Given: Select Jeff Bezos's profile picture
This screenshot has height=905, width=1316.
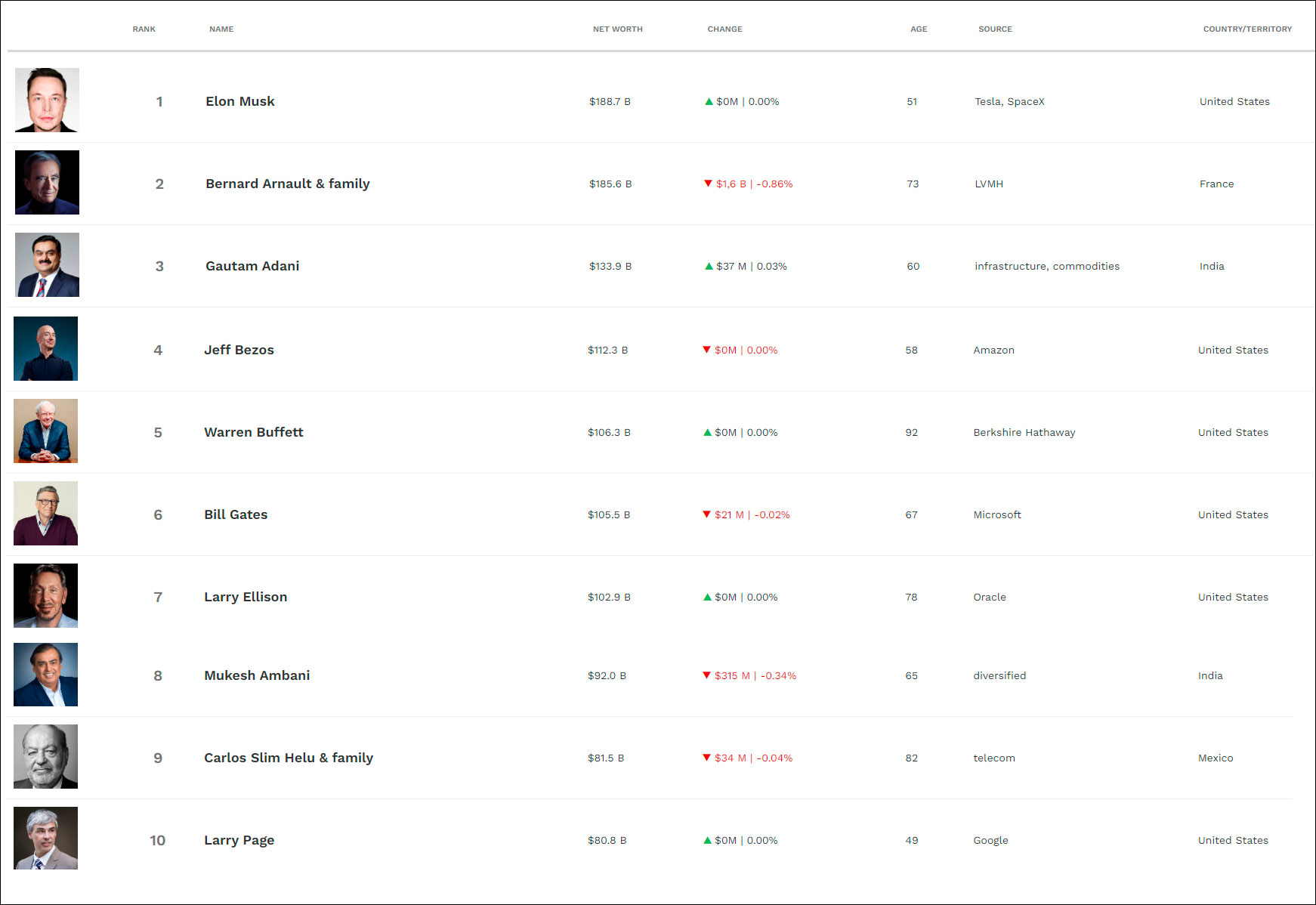Looking at the screenshot, I should tap(45, 349).
